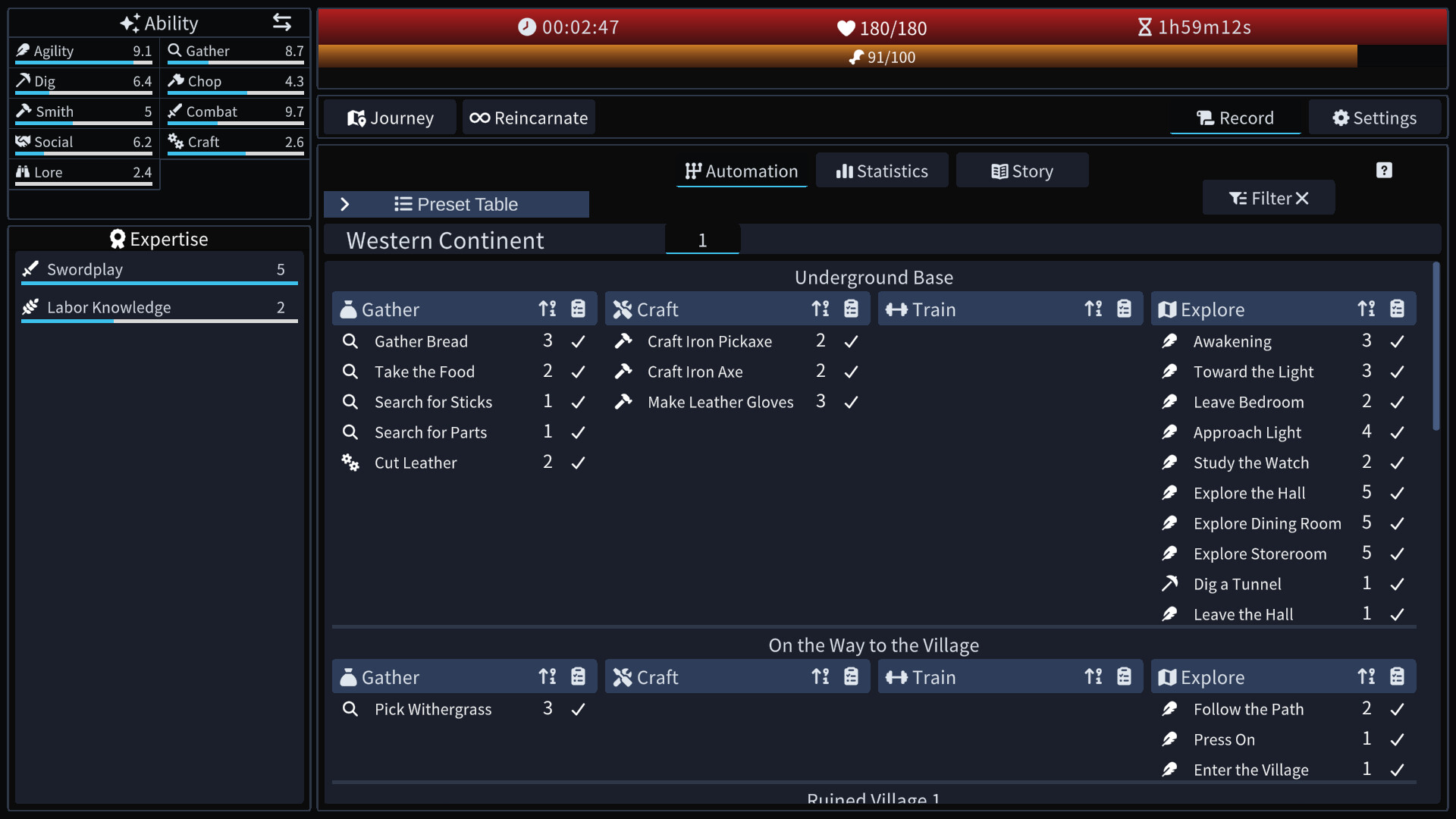This screenshot has height=819, width=1456.
Task: Toggle the checkmark for Gather Bread
Action: 578,341
